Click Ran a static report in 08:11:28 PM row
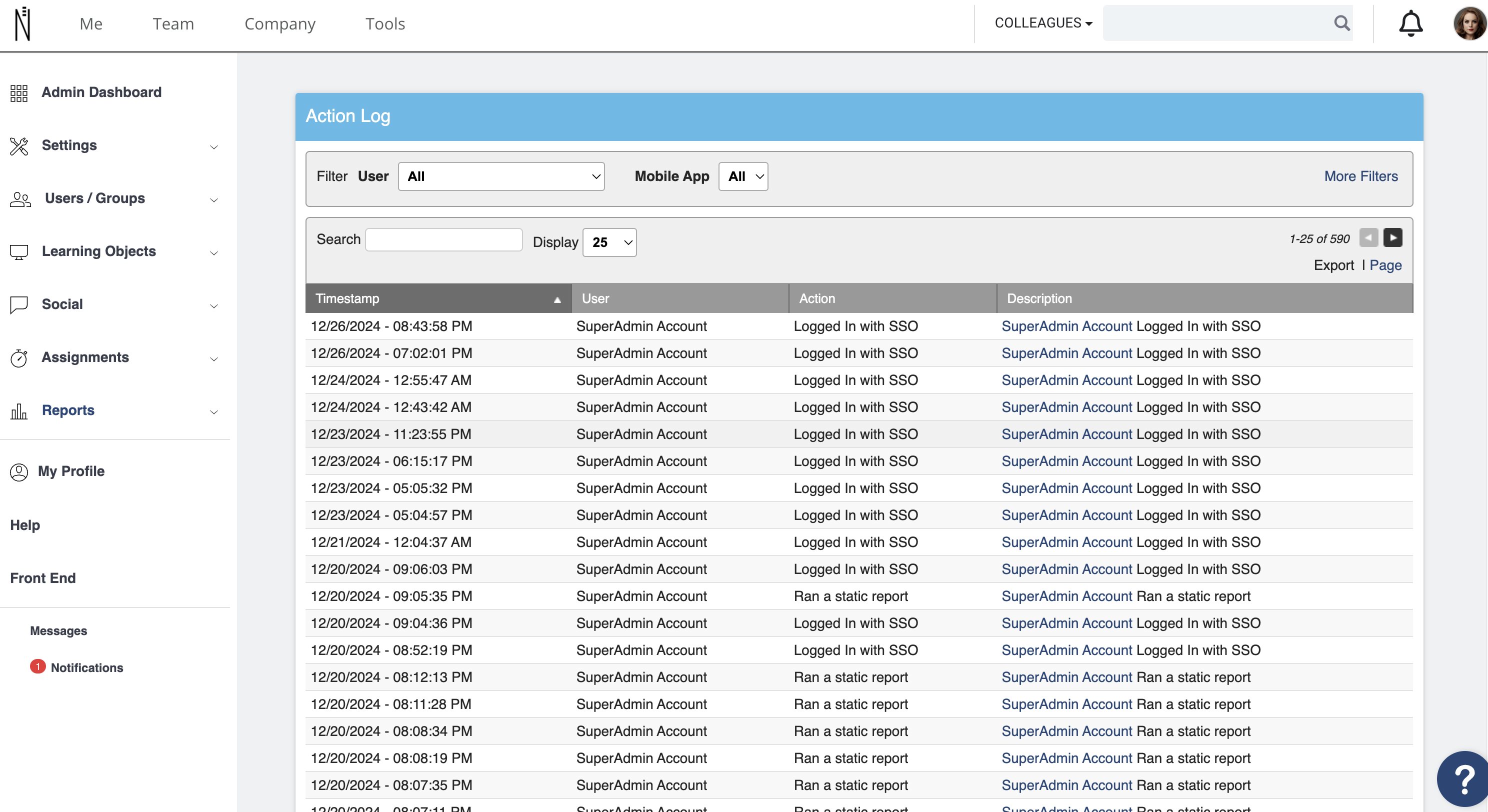1488x812 pixels. 850,704
